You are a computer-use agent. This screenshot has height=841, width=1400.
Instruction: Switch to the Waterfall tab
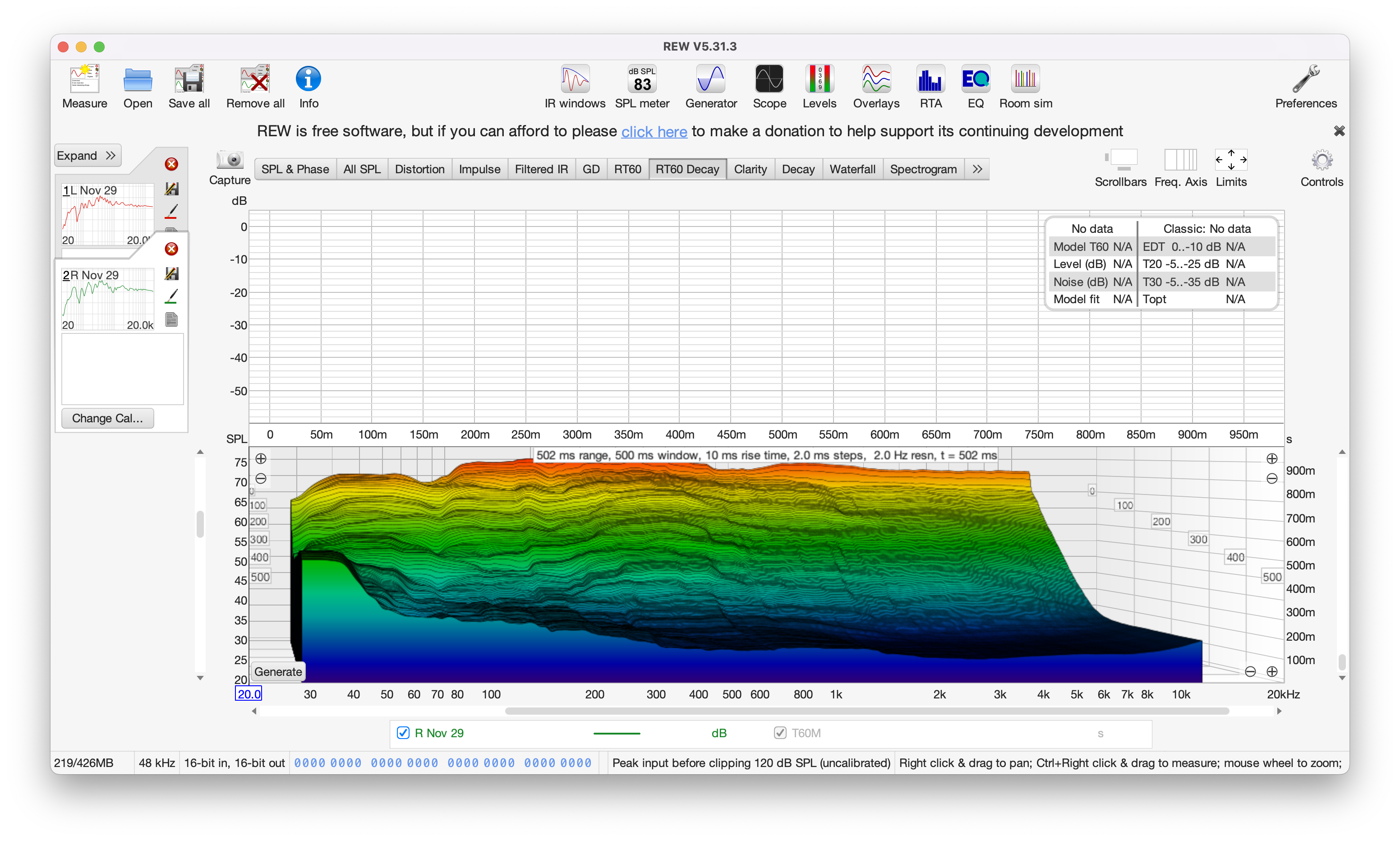click(x=852, y=169)
